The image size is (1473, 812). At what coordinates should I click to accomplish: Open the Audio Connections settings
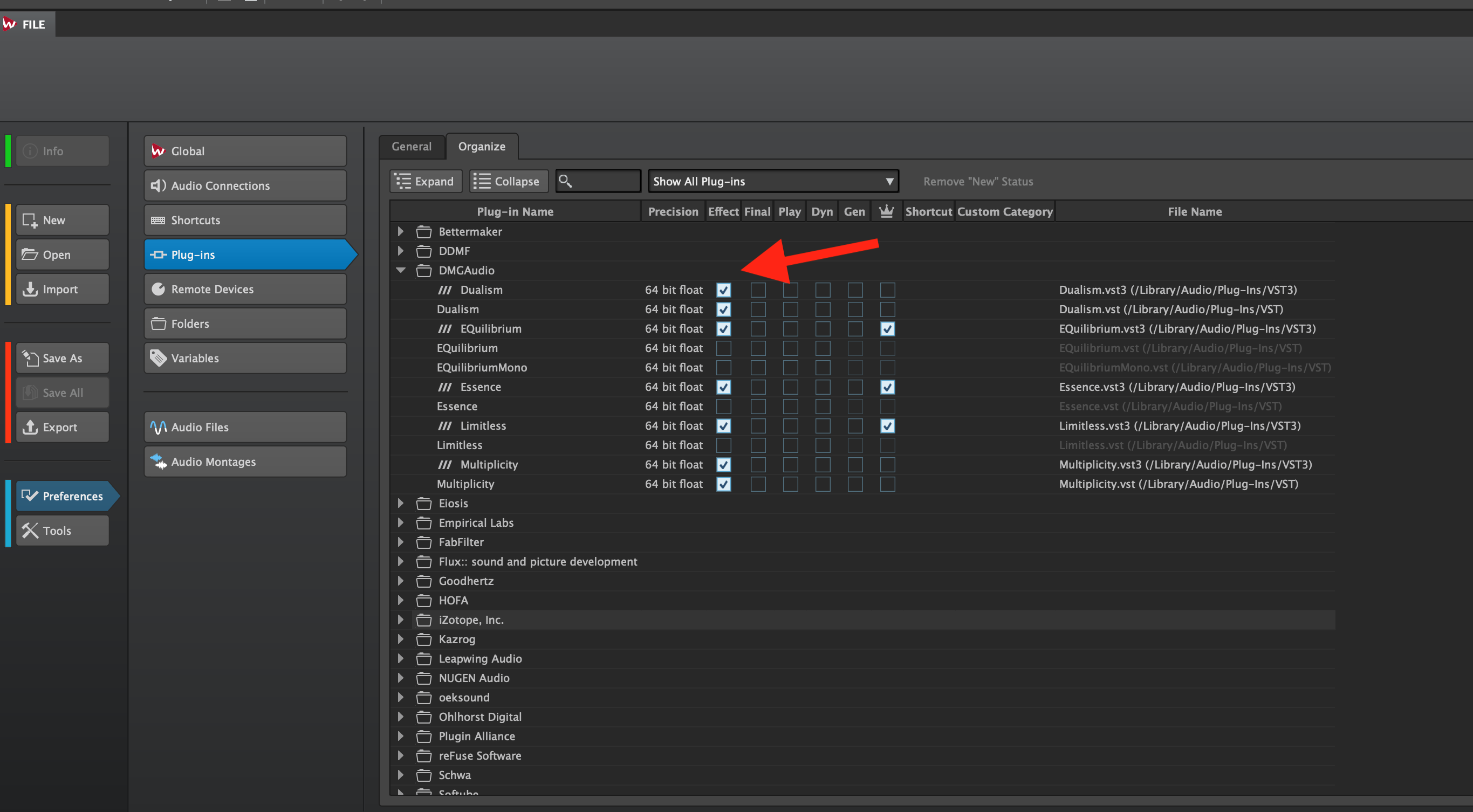pyautogui.click(x=244, y=185)
